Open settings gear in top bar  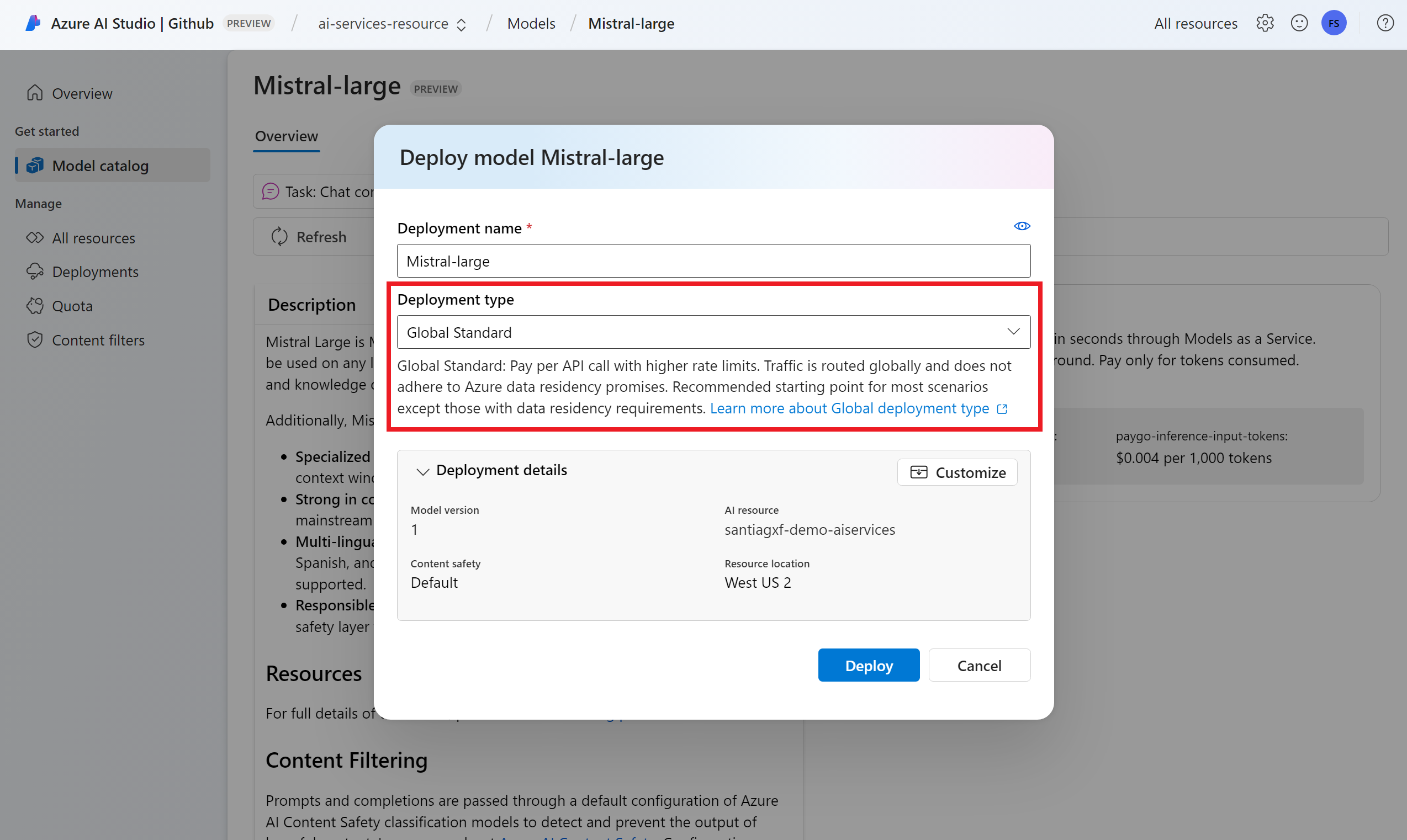(1265, 23)
